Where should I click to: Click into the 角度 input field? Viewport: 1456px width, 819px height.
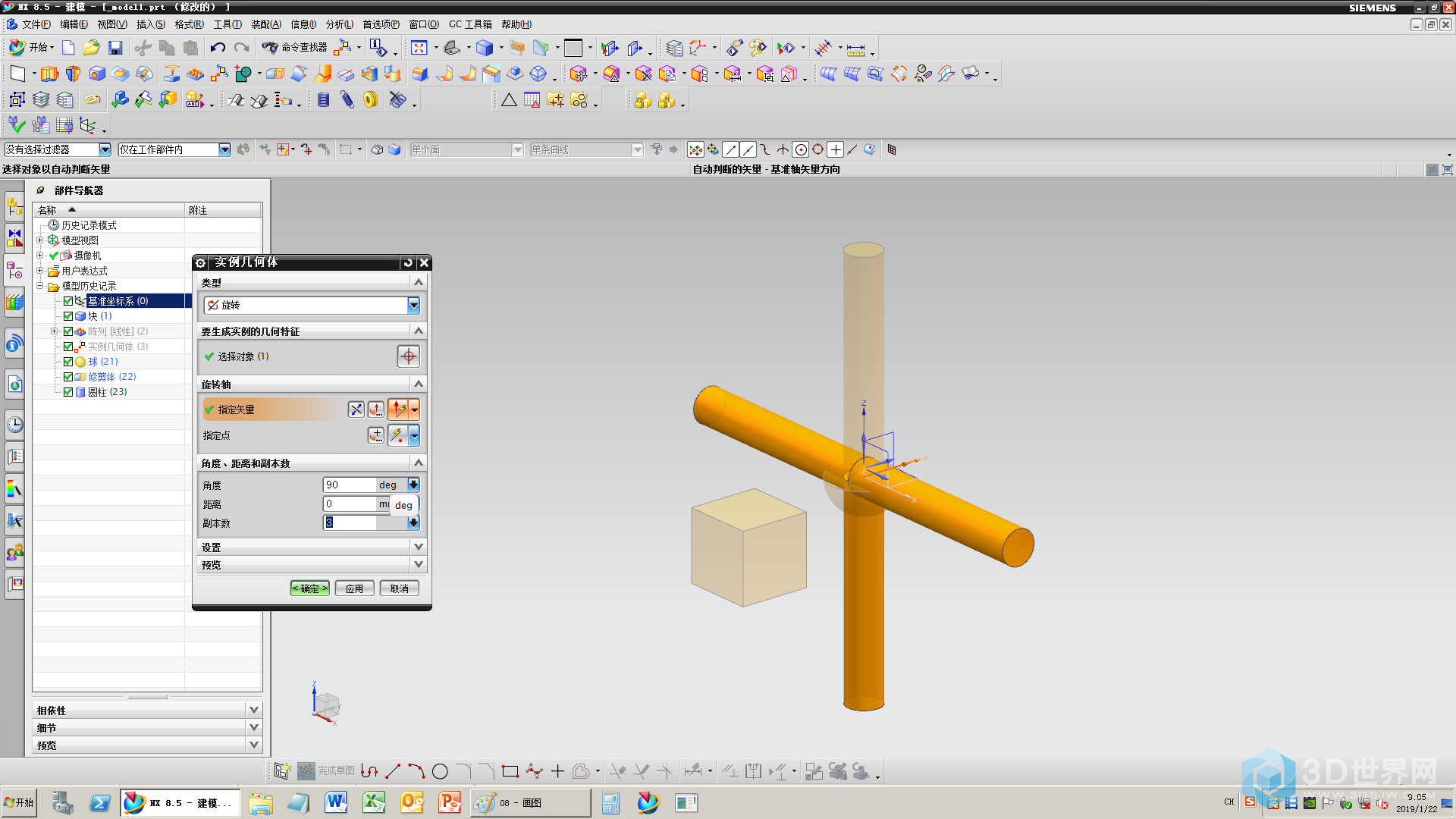pos(350,485)
